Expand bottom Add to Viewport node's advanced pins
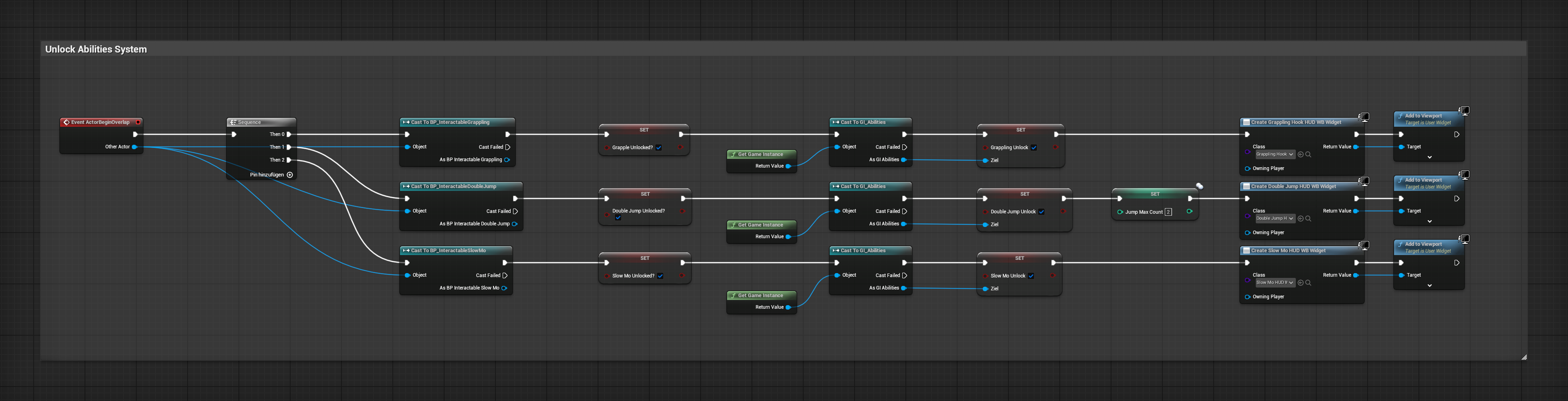This screenshot has width=1568, height=401. pos(1430,285)
